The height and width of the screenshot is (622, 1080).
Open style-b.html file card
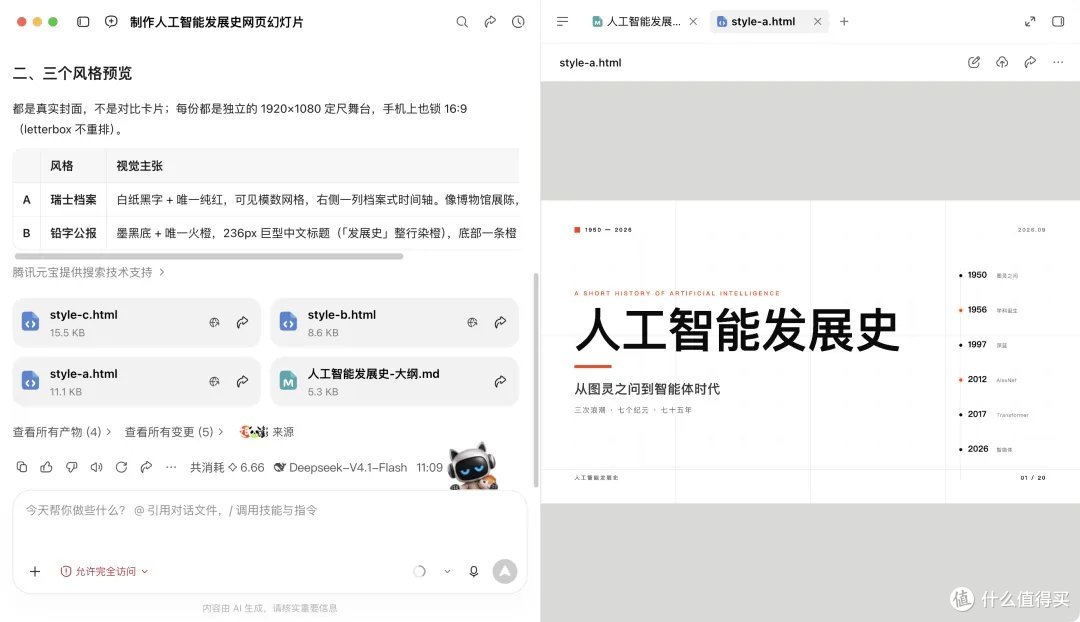395,322
